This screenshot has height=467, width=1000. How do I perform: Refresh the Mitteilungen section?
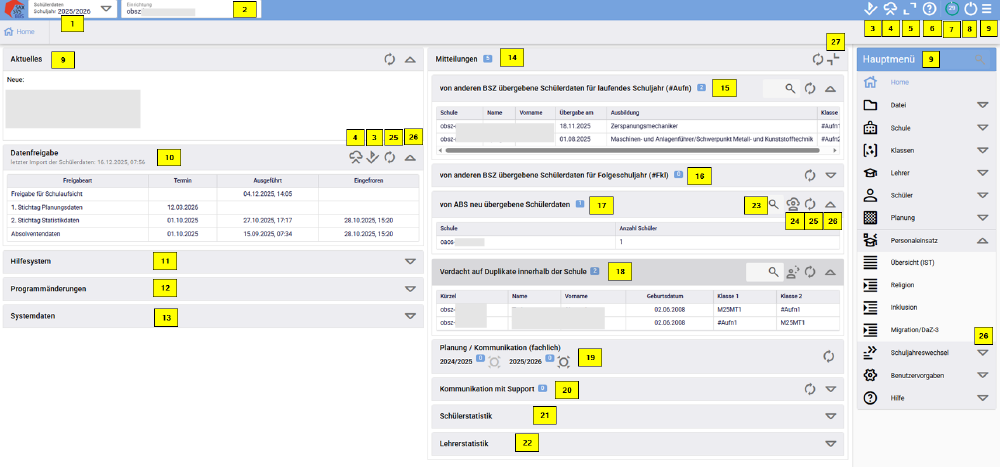coord(818,60)
